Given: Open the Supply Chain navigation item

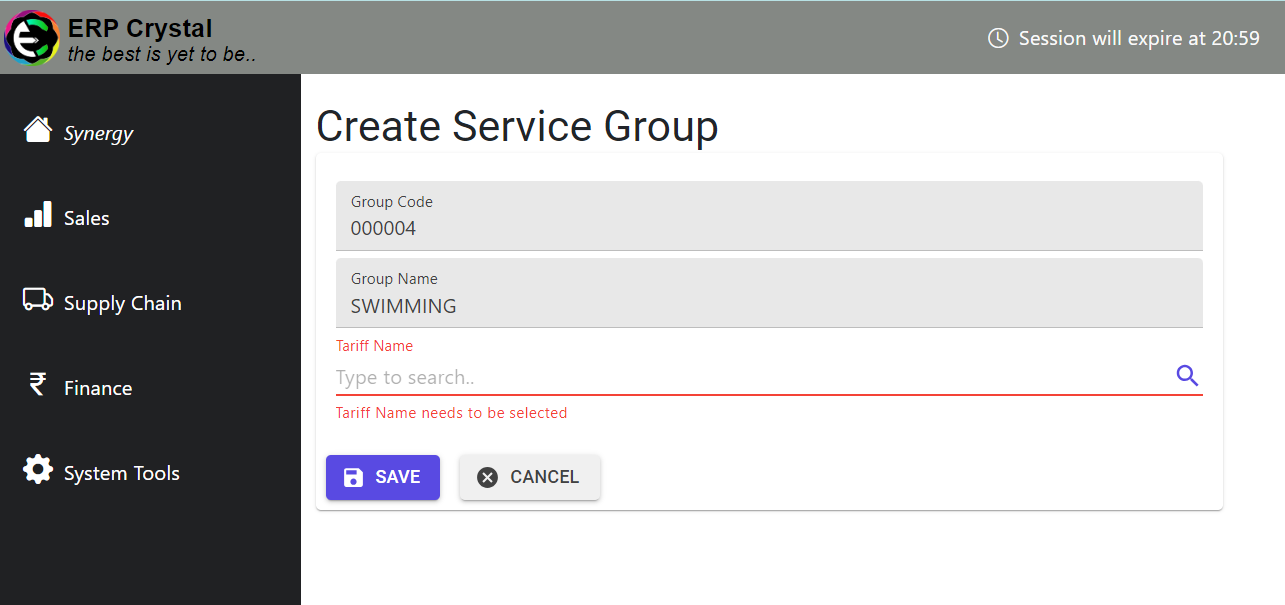Looking at the screenshot, I should point(122,302).
